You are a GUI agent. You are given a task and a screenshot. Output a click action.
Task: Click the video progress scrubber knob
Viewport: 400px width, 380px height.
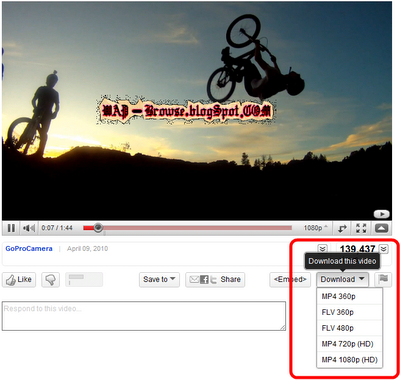[x=98, y=228]
